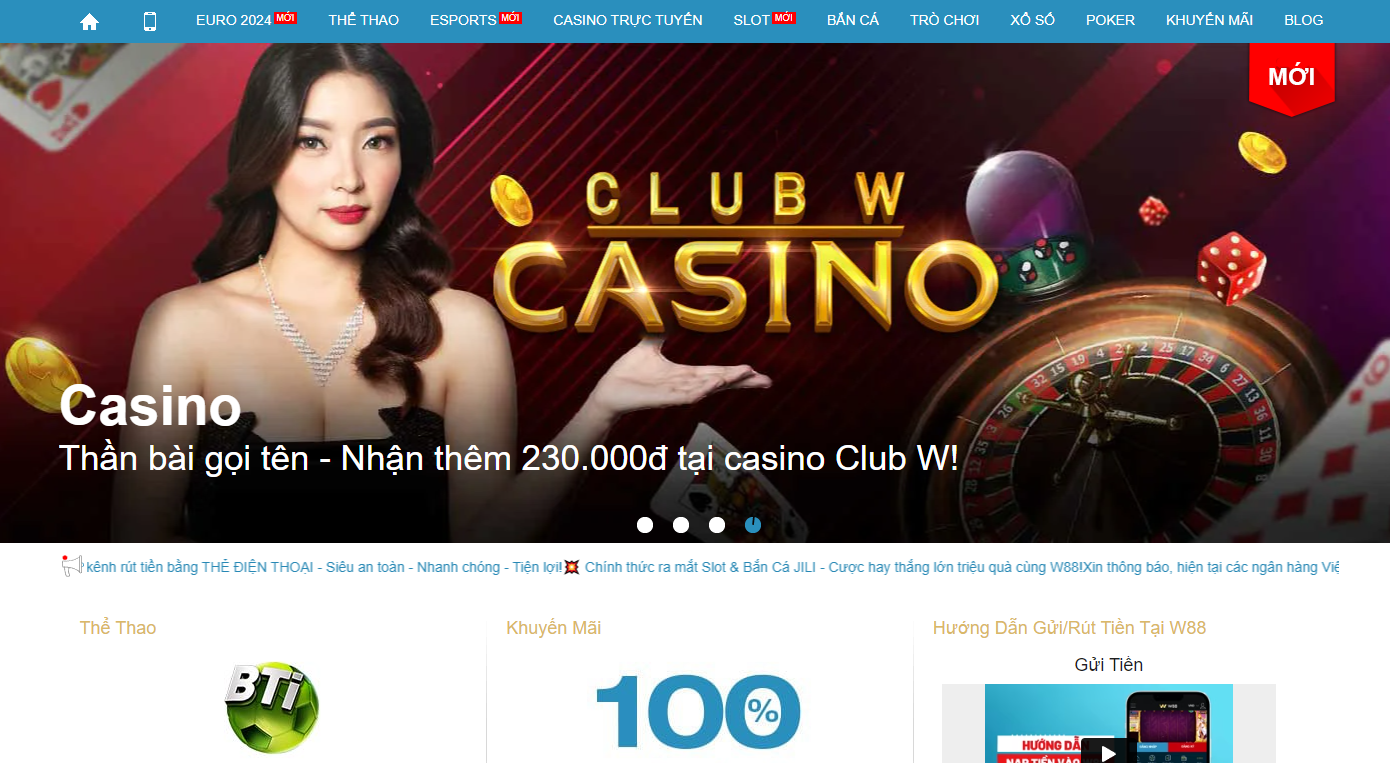Select the third carousel slide dot
The height and width of the screenshot is (763, 1390).
tap(717, 525)
